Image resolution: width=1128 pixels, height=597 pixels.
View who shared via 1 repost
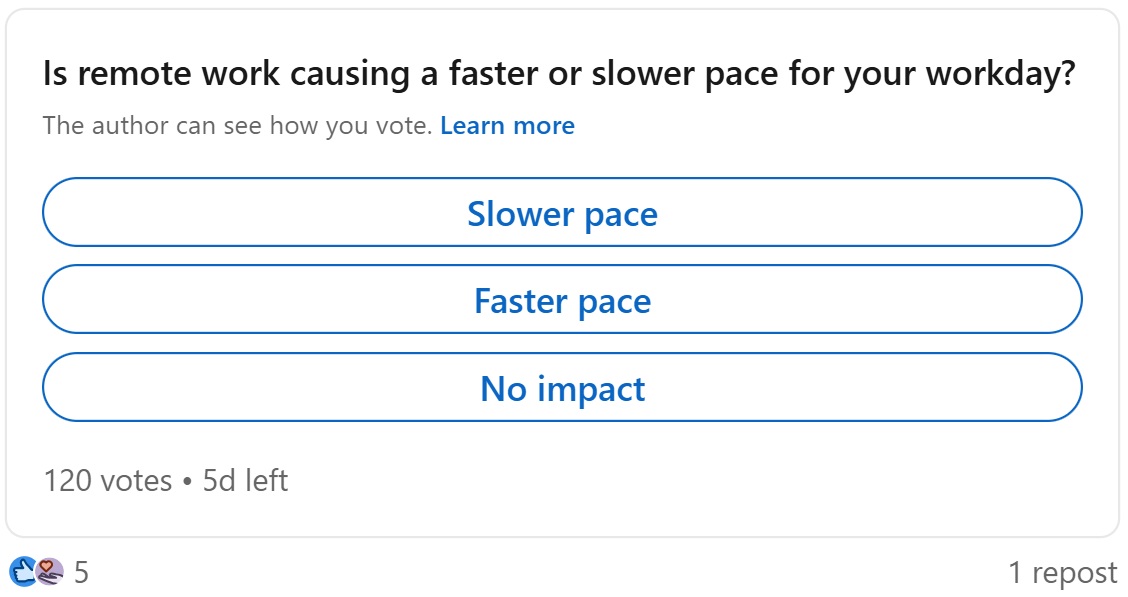[x=1064, y=572]
